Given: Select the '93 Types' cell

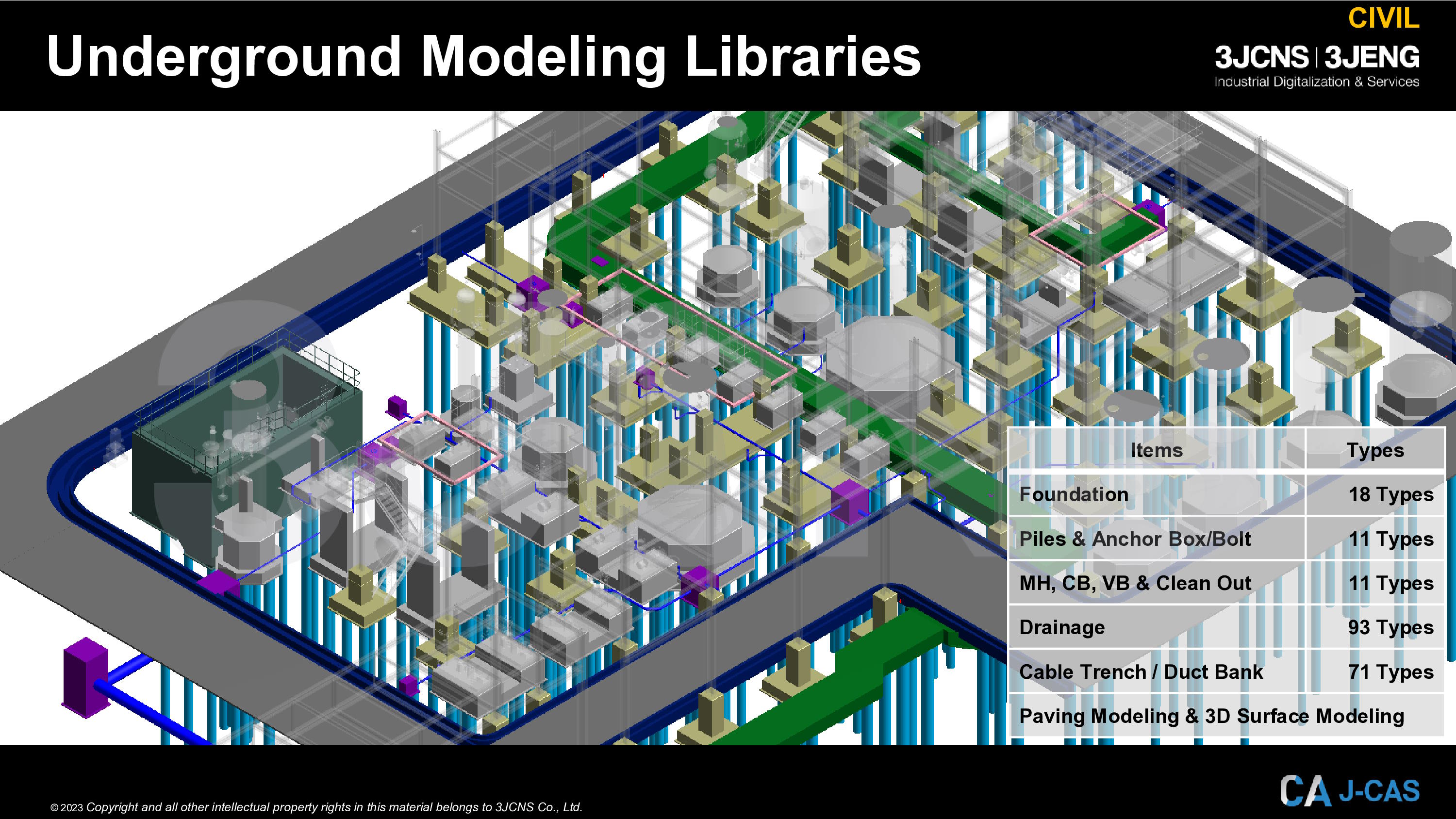Looking at the screenshot, I should click(x=1375, y=627).
